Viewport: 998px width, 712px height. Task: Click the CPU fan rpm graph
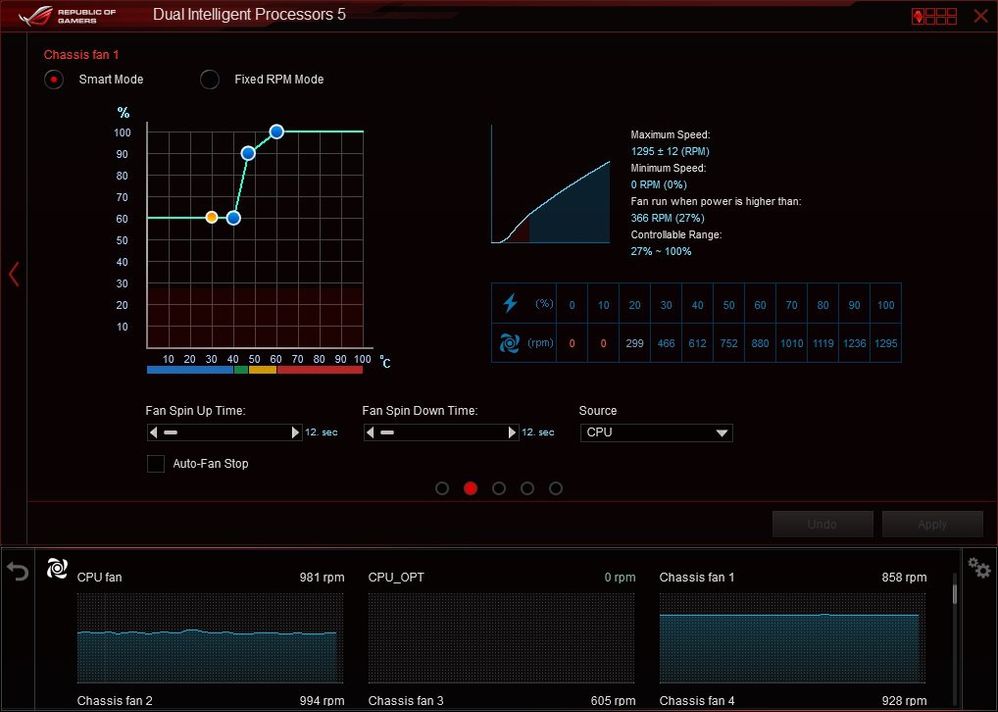[210, 638]
